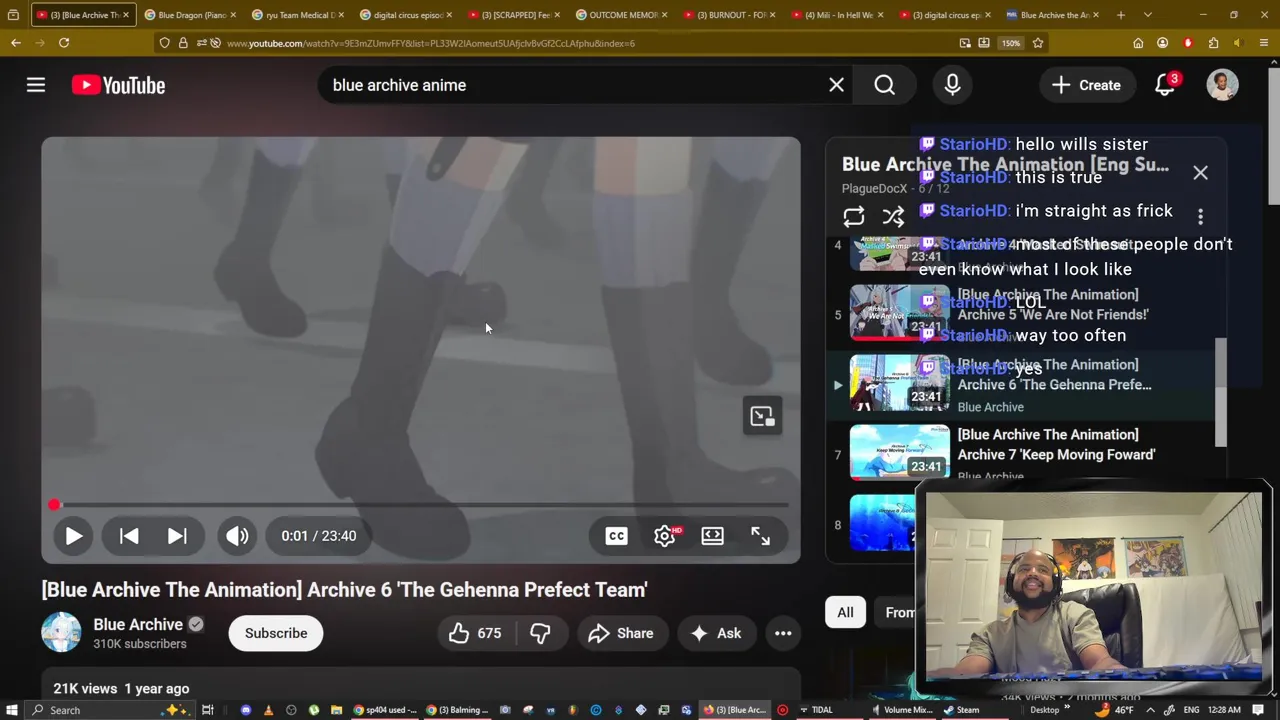The width and height of the screenshot is (1280, 720).
Task: Seek on the red video progress bar
Action: [420, 505]
